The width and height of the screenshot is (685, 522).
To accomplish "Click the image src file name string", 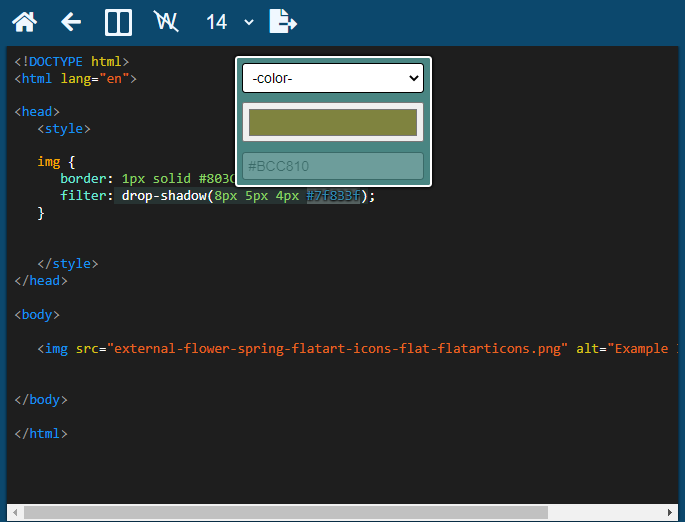I will tap(337, 349).
